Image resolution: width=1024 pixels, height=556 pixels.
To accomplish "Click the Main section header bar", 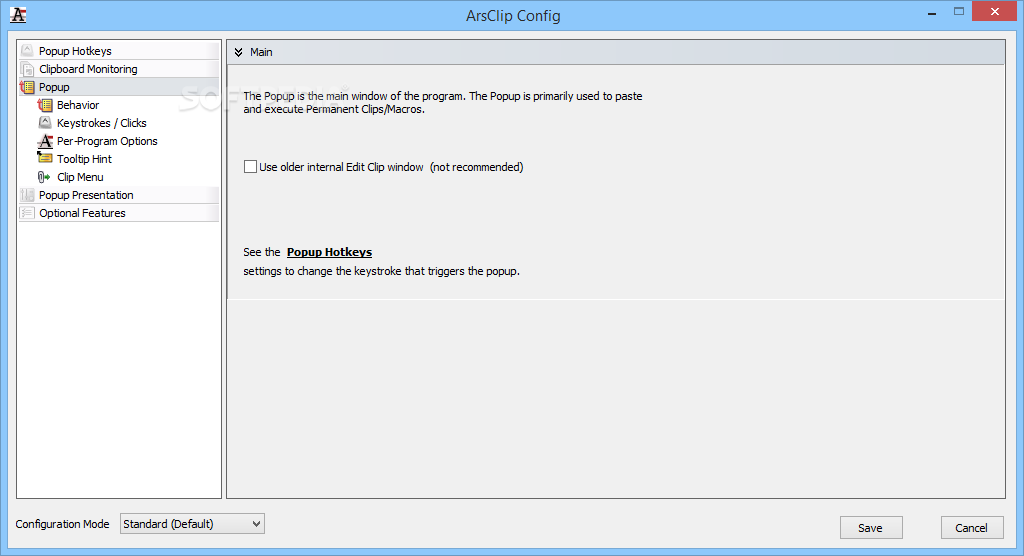I will 616,52.
